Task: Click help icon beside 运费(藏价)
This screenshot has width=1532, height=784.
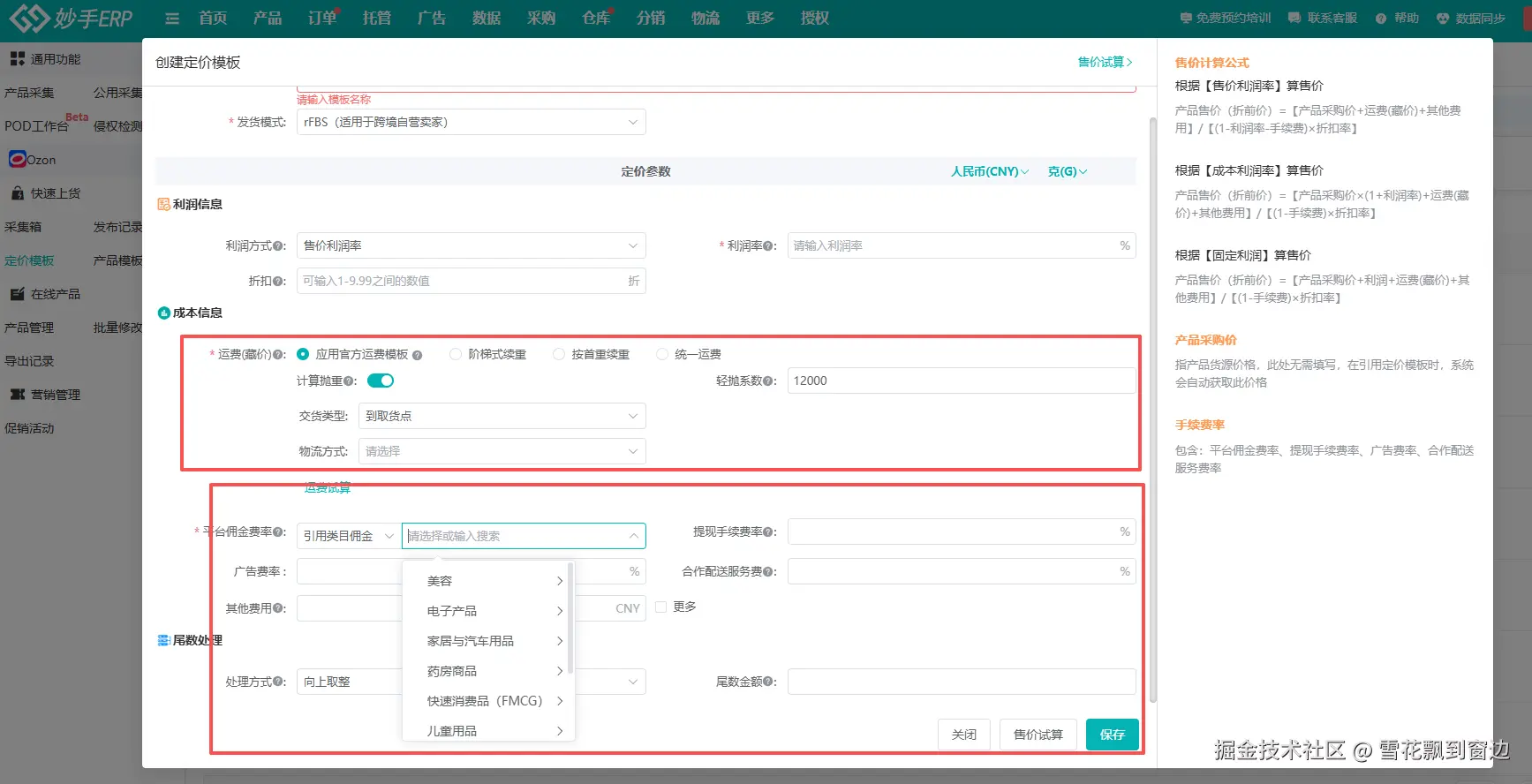Action: 279,355
